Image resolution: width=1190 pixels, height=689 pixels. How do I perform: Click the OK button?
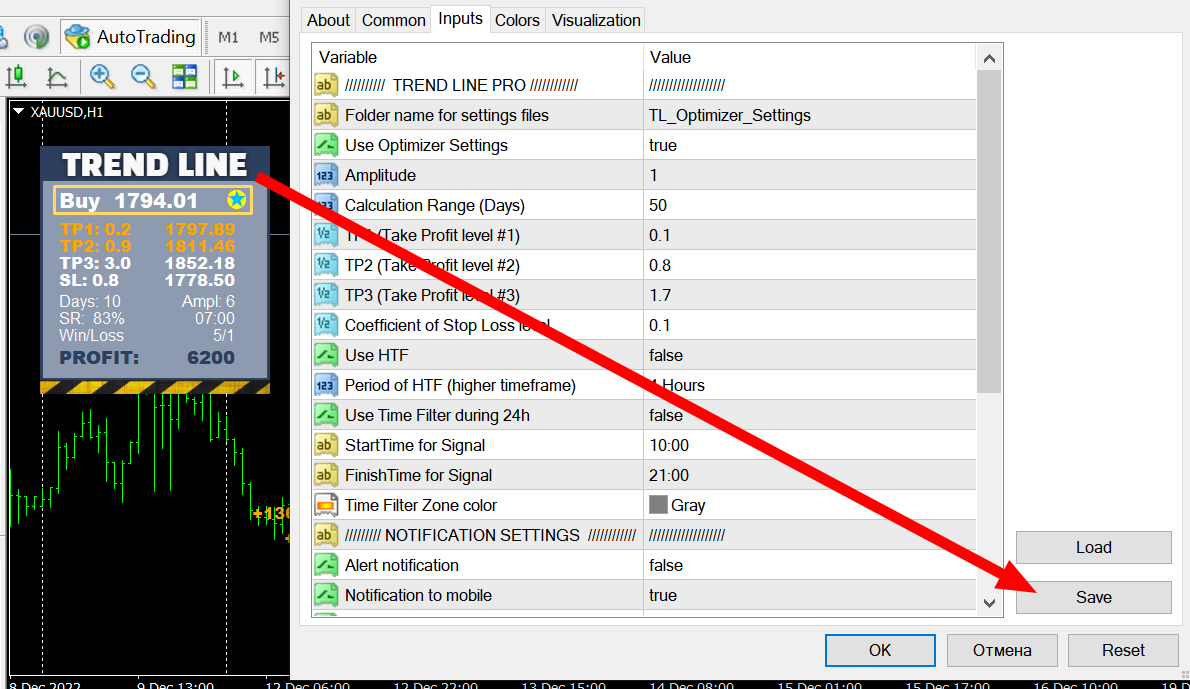tap(880, 650)
